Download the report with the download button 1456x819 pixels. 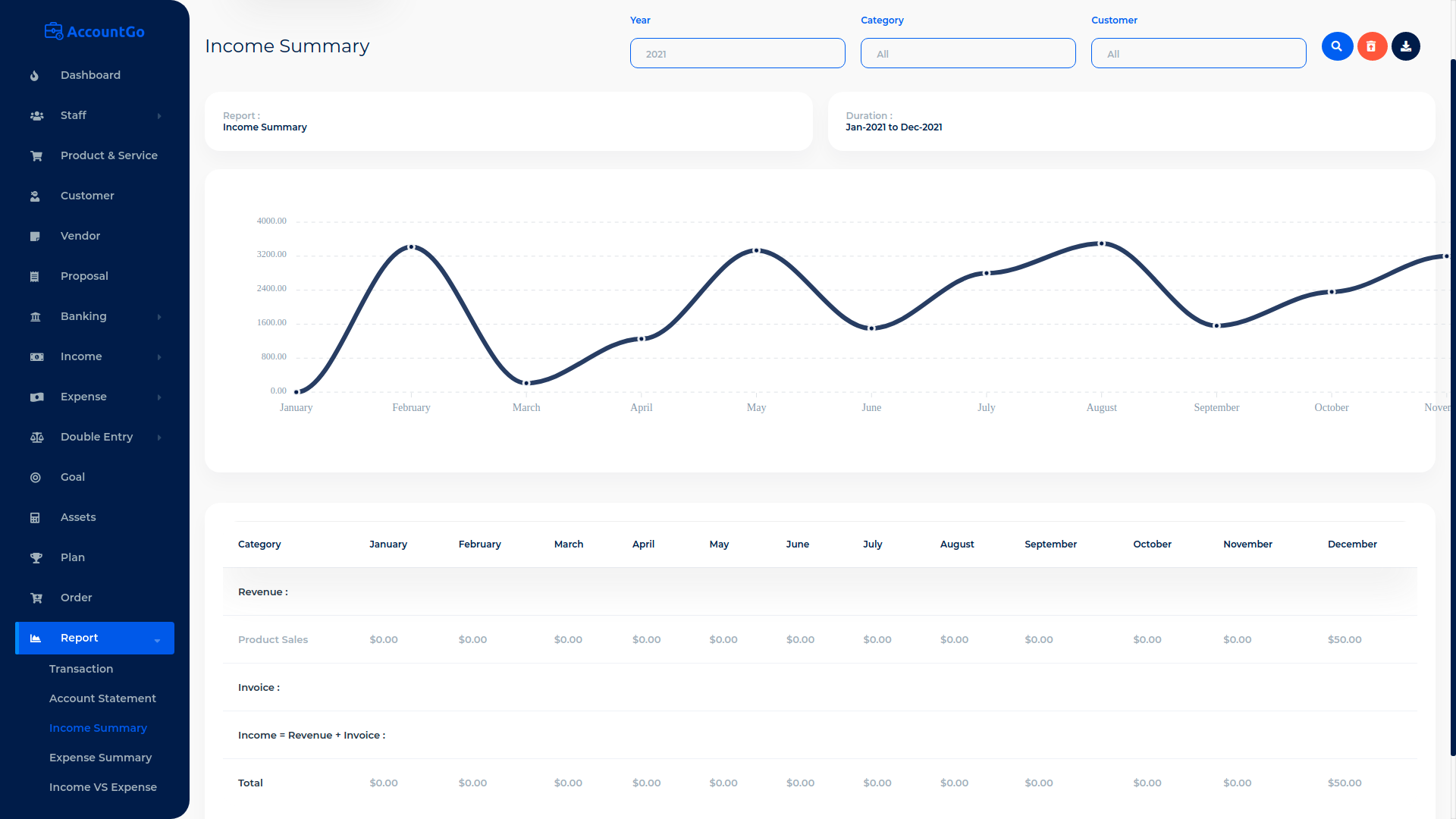(1405, 46)
